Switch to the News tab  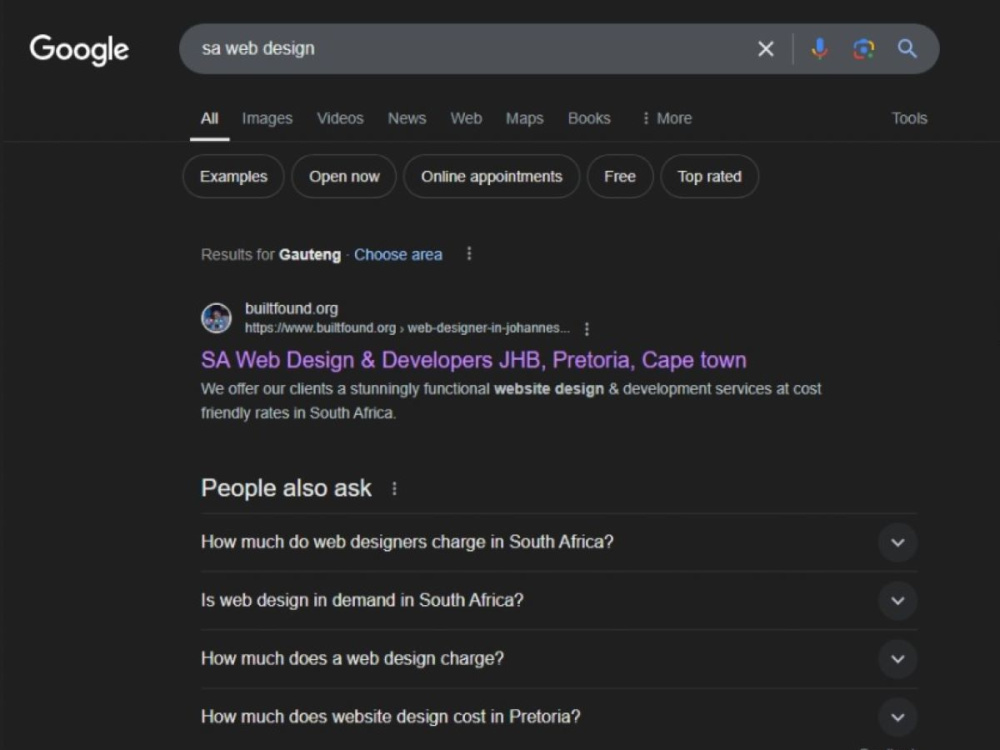click(407, 119)
